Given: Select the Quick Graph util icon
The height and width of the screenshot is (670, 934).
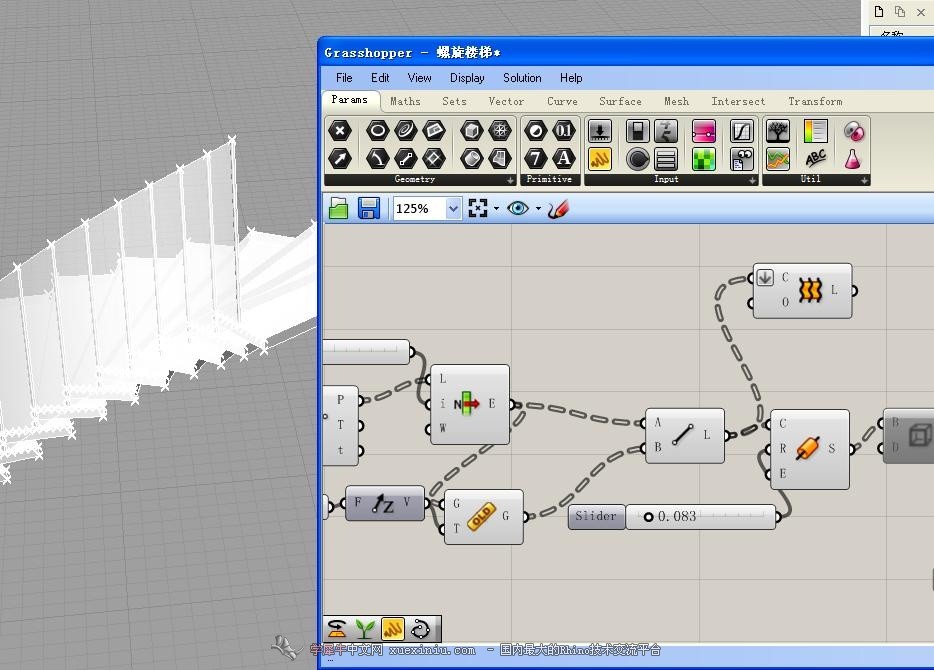Looking at the screenshot, I should coord(778,159).
